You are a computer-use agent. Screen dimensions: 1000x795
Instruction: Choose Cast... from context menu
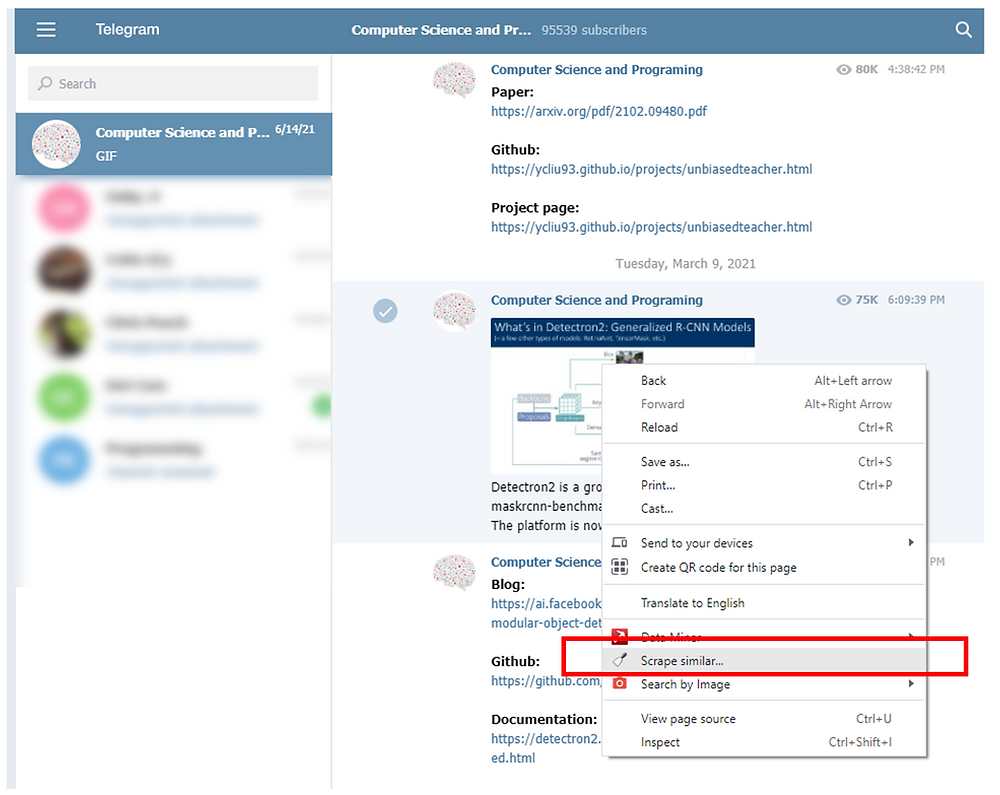coord(764,509)
